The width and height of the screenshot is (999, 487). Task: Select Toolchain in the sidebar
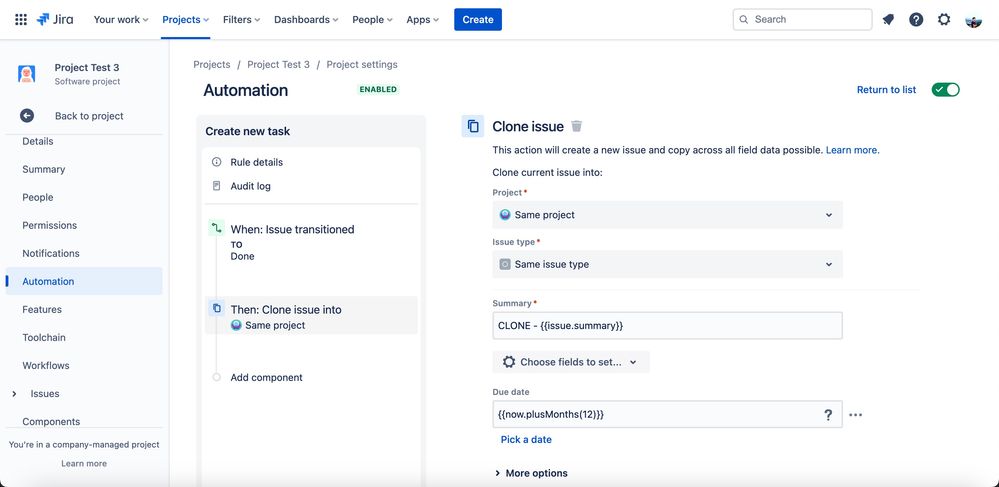point(44,337)
